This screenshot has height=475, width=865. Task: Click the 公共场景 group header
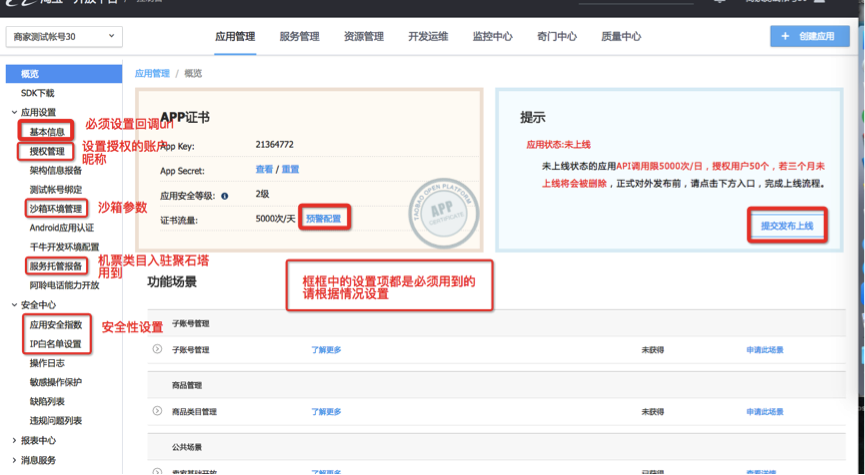187,447
